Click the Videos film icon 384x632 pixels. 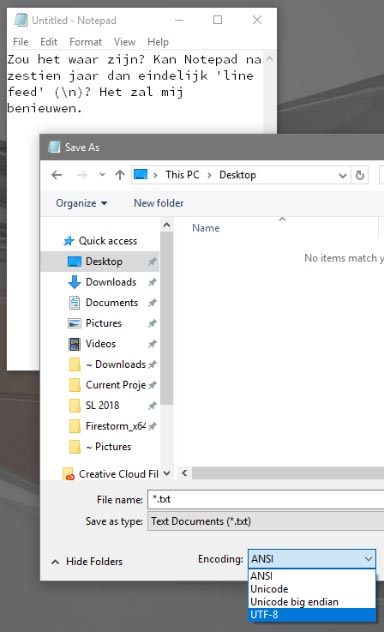[x=75, y=344]
